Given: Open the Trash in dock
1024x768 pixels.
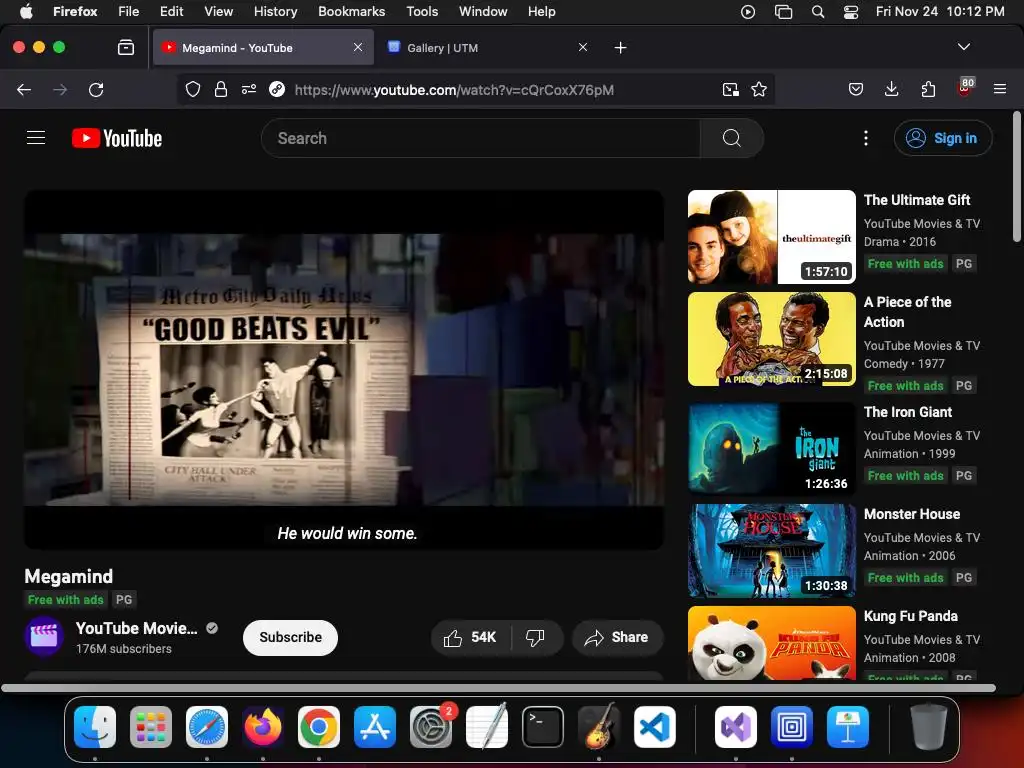Looking at the screenshot, I should (x=929, y=727).
